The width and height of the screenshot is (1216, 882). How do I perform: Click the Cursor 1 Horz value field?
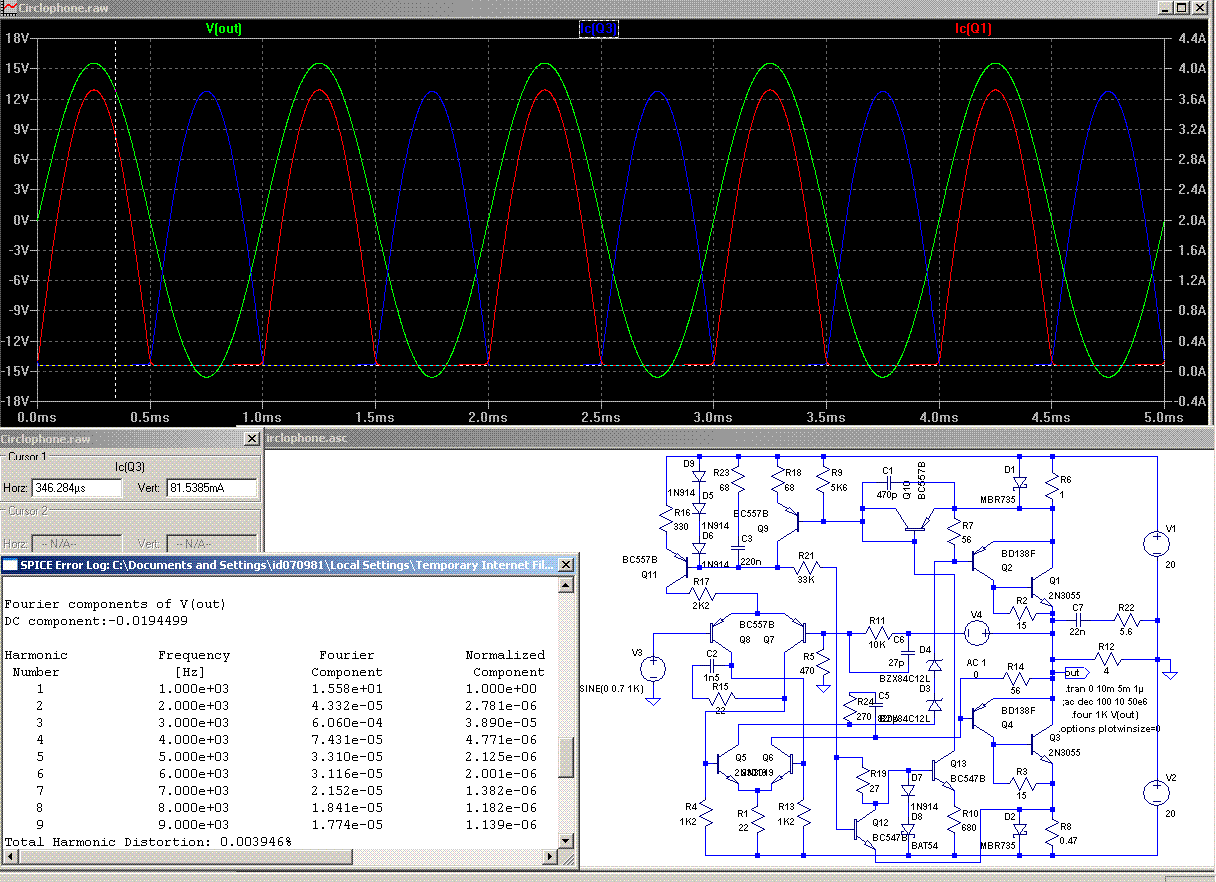(x=77, y=488)
